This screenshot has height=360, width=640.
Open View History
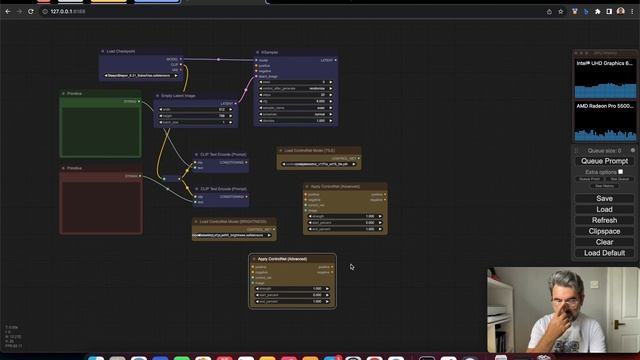point(604,186)
